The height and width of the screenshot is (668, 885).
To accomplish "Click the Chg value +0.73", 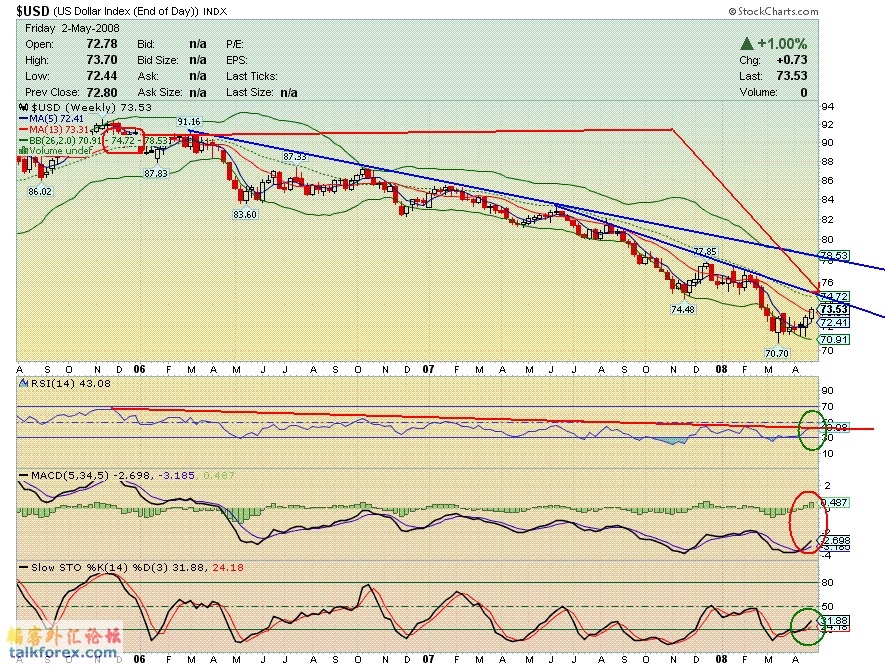I will click(x=791, y=60).
